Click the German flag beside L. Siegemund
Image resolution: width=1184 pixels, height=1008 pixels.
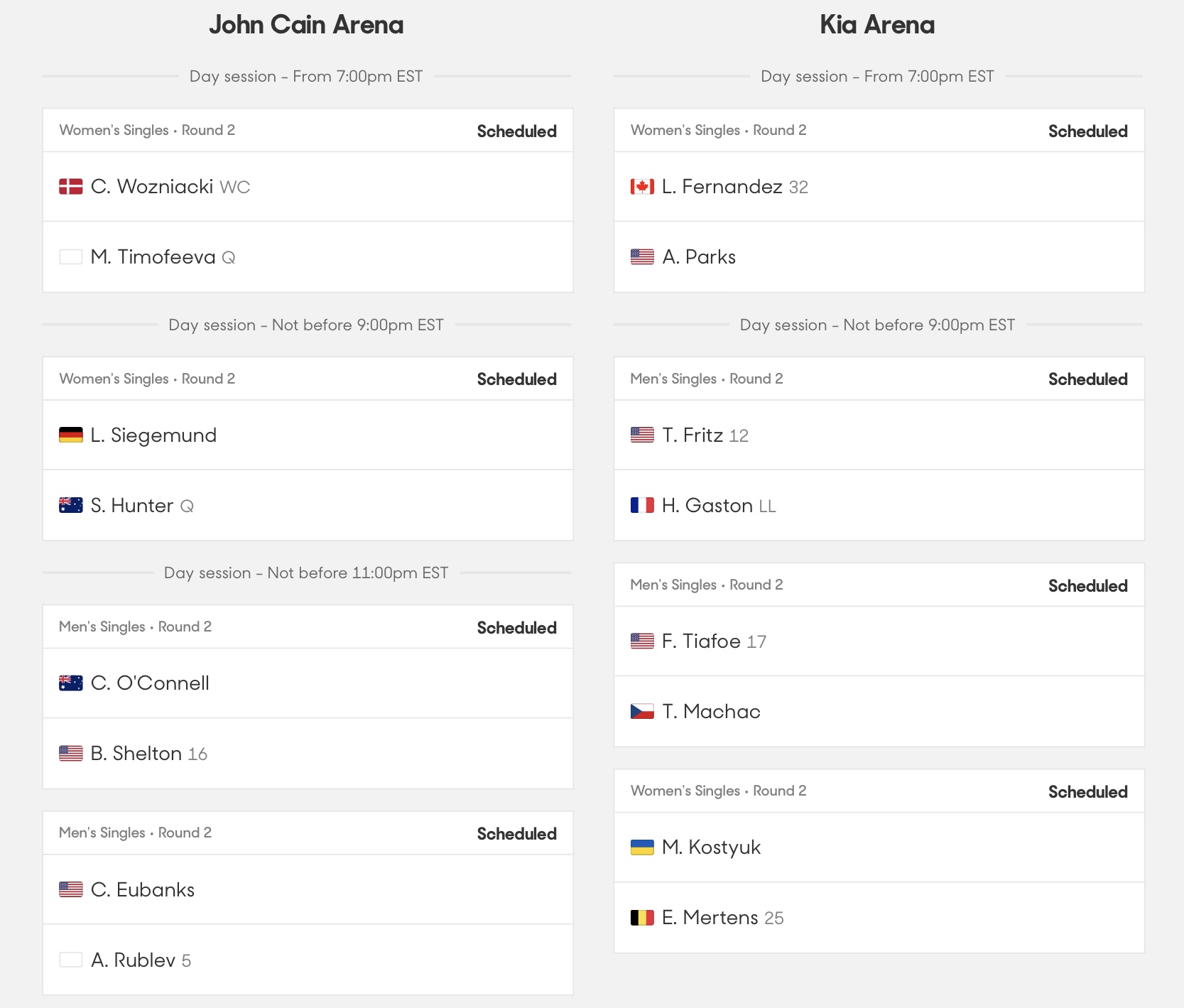[x=70, y=435]
